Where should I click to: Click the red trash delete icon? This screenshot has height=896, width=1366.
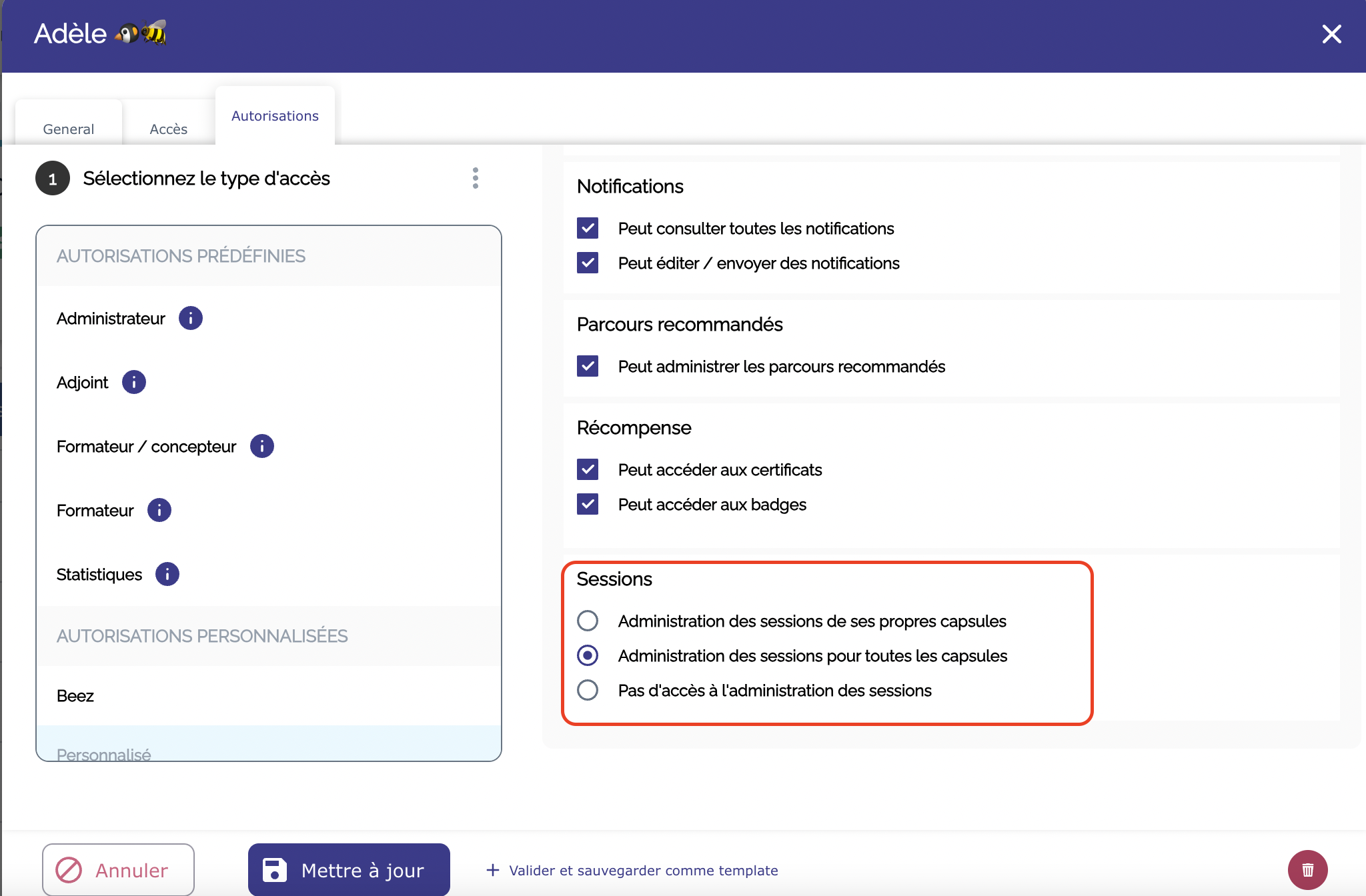1307,870
